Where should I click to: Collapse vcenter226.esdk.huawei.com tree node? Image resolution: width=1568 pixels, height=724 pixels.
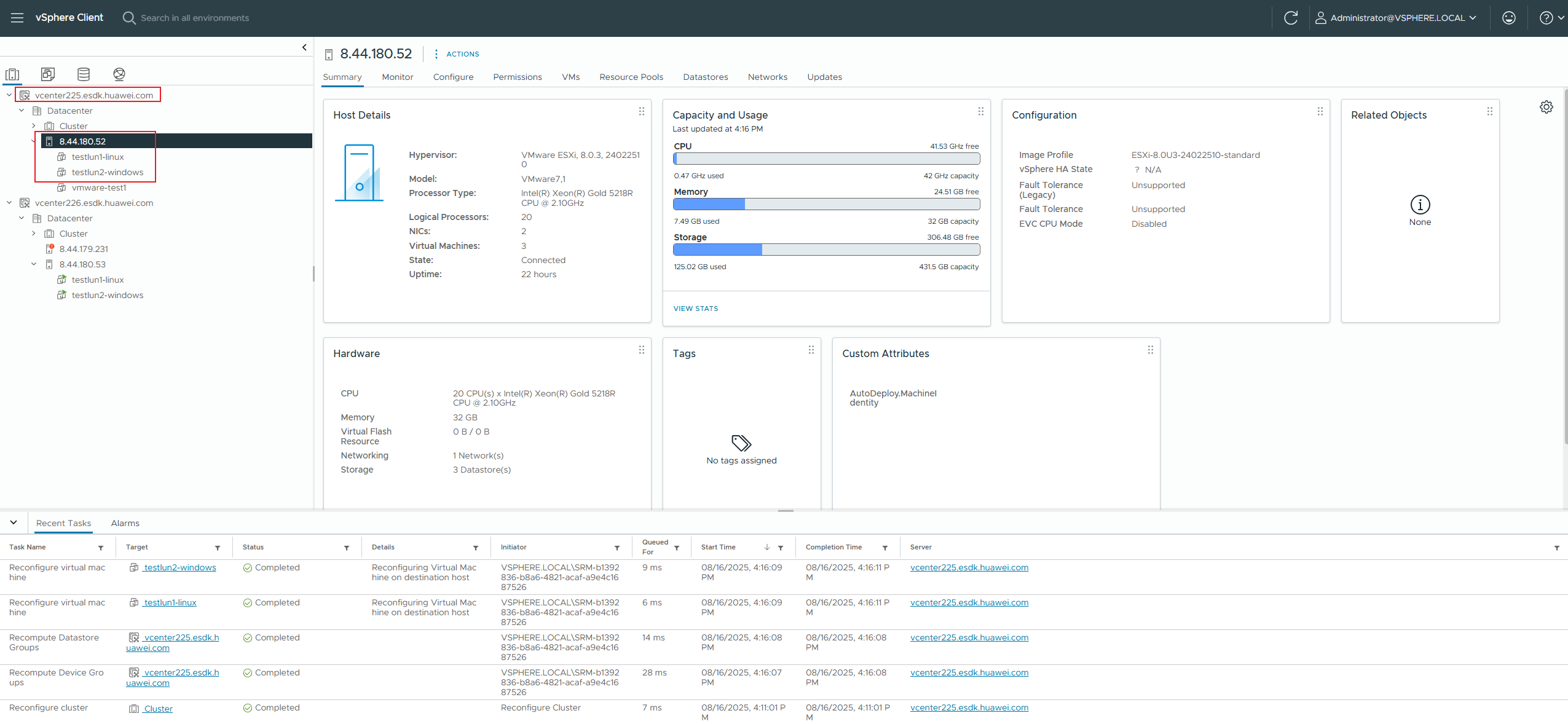point(9,203)
